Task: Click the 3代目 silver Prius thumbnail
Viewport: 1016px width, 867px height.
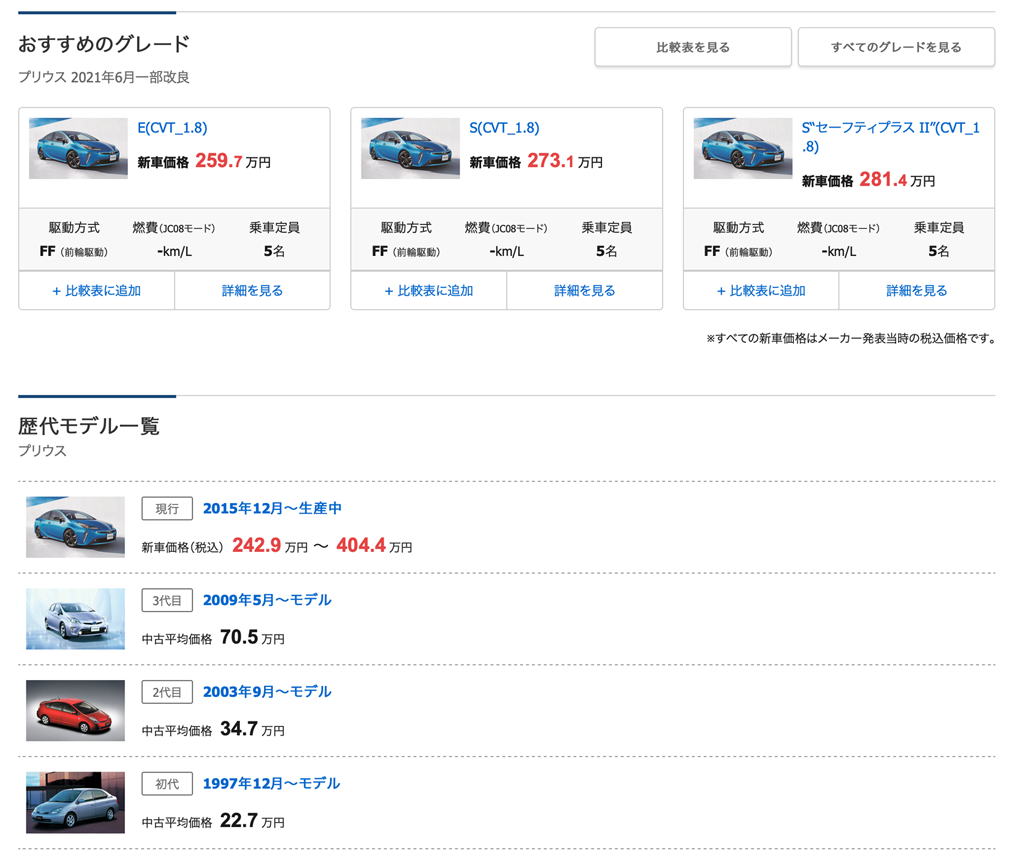Action: click(x=75, y=619)
